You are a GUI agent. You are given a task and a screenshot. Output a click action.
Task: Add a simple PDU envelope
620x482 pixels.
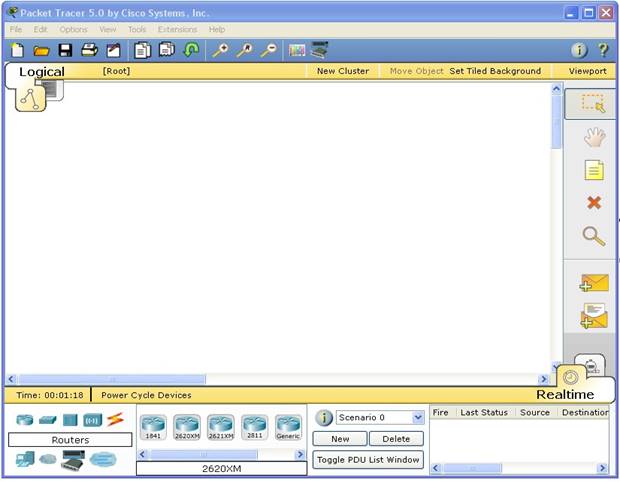pos(594,283)
